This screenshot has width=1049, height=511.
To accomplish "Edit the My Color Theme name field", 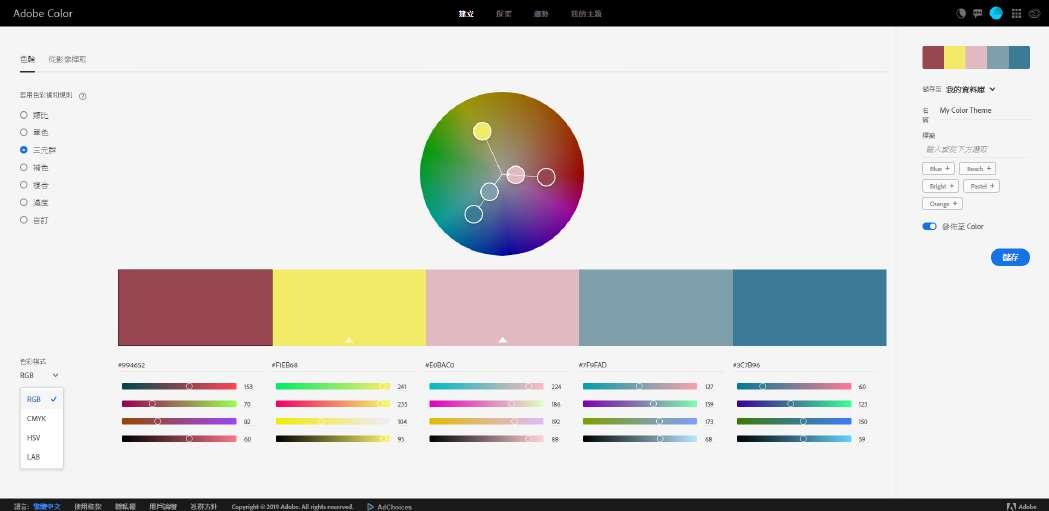I will 984,110.
